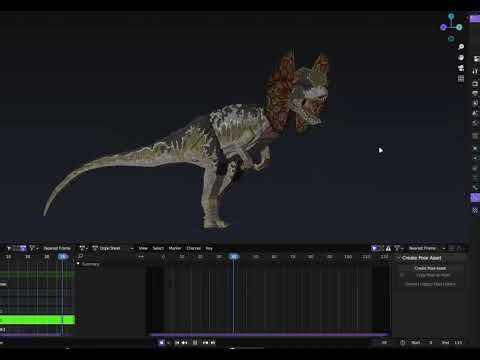Collapse the Summary channel row
The width and height of the screenshot is (480, 360).
coord(78,264)
